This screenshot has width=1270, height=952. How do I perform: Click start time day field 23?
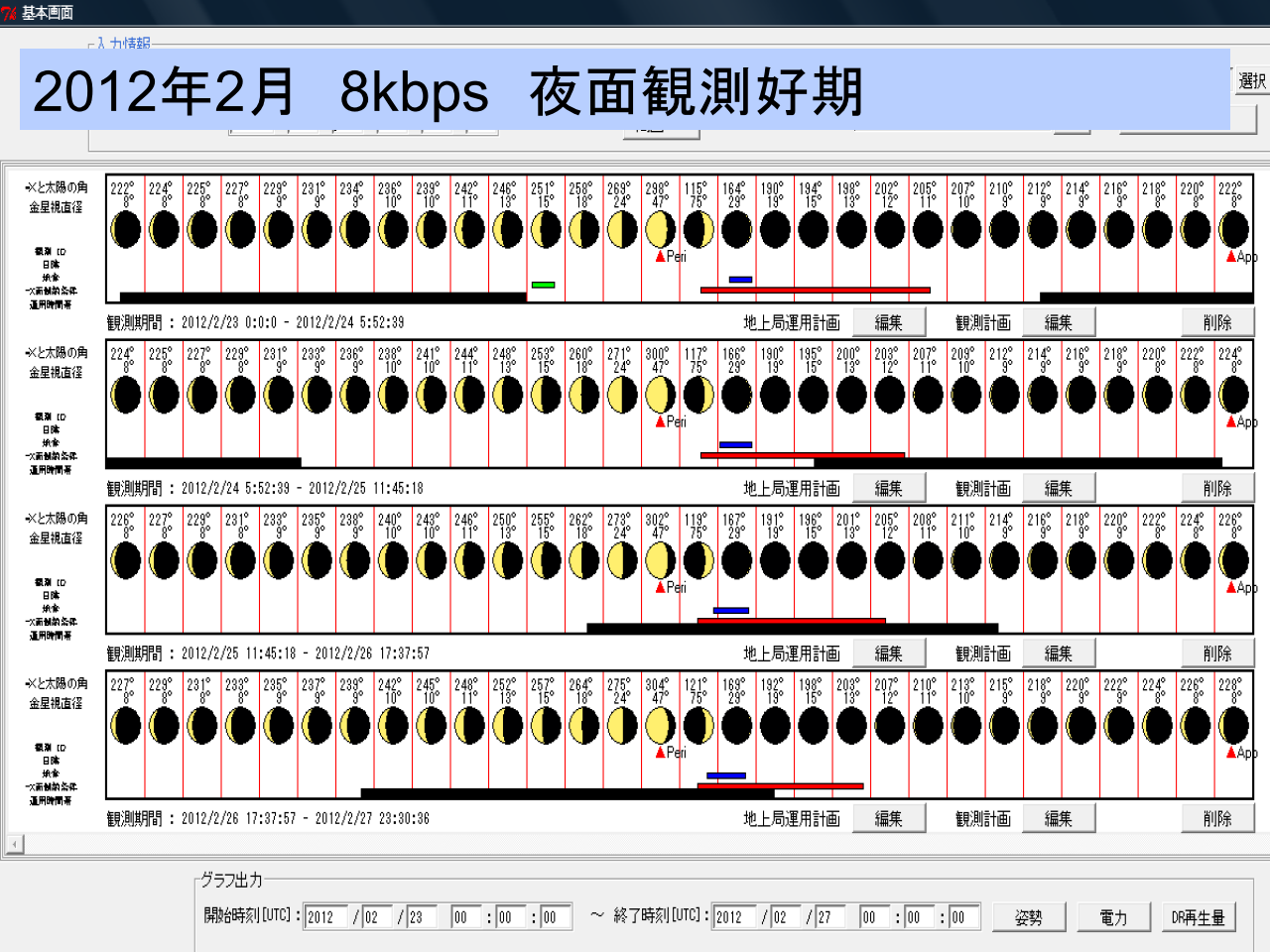[422, 917]
